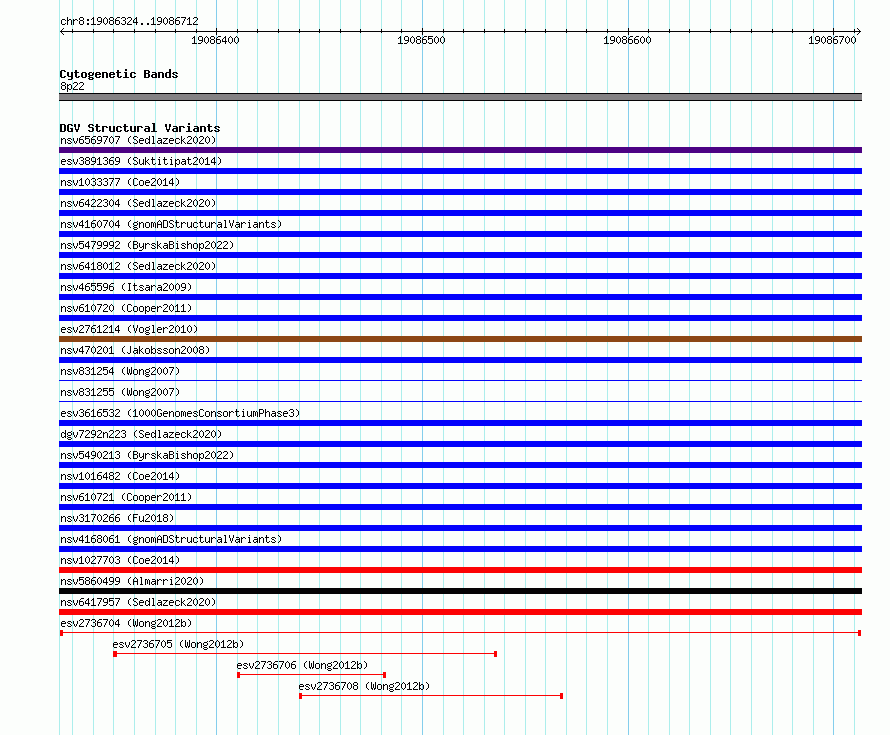Select nsv6417957 (Sedlazeck2020) label
890x735 pixels.
138,602
